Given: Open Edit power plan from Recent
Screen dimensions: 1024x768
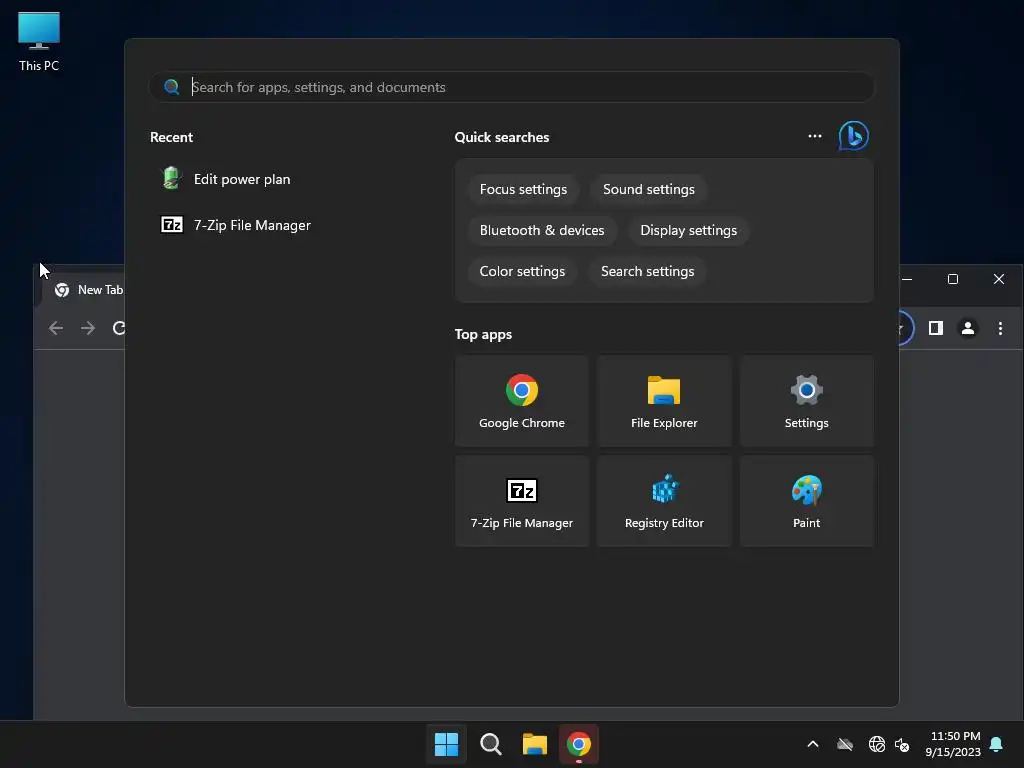Looking at the screenshot, I should [225, 179].
